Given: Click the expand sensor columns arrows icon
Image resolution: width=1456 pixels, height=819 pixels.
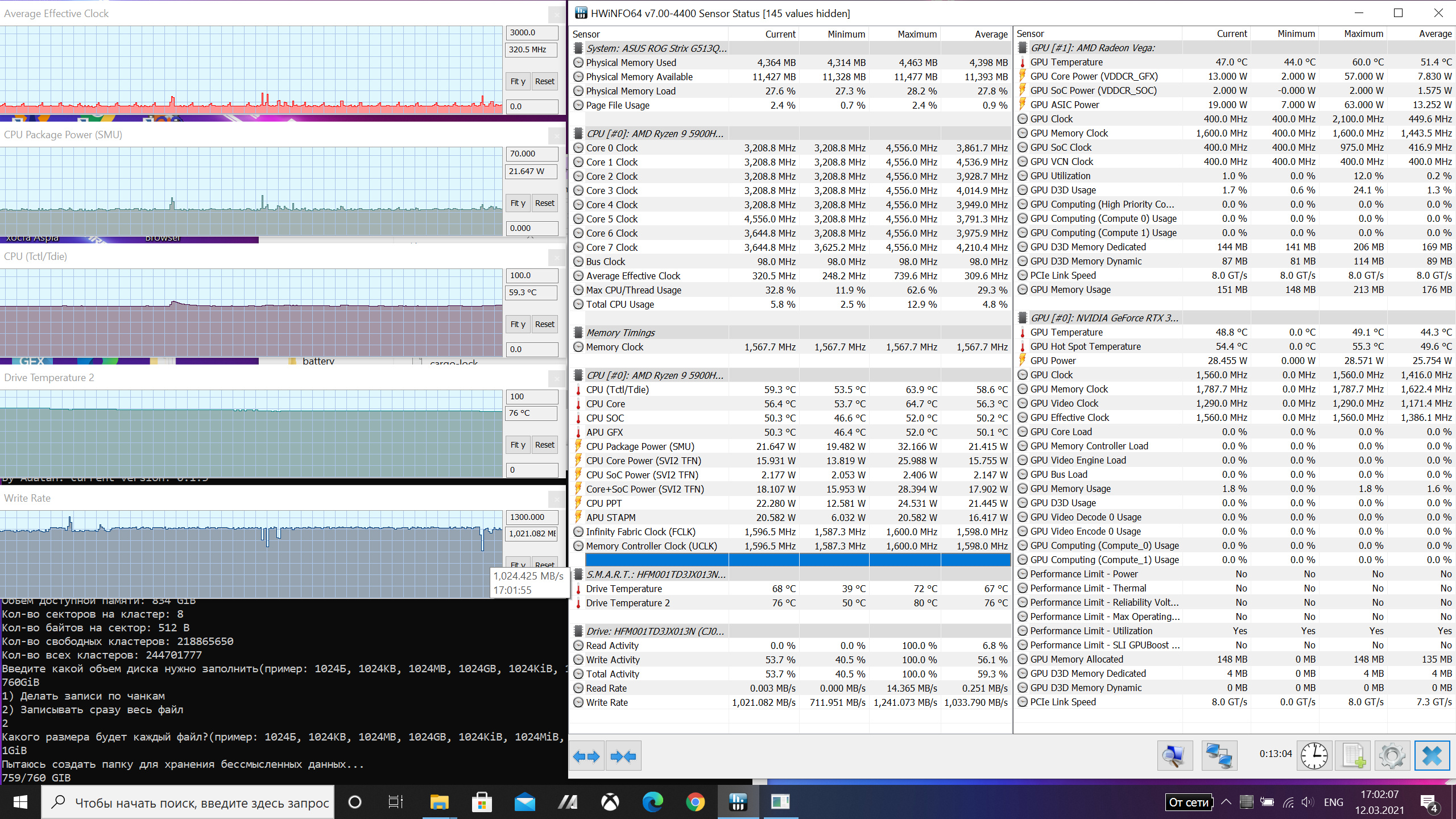Looking at the screenshot, I should [x=586, y=756].
